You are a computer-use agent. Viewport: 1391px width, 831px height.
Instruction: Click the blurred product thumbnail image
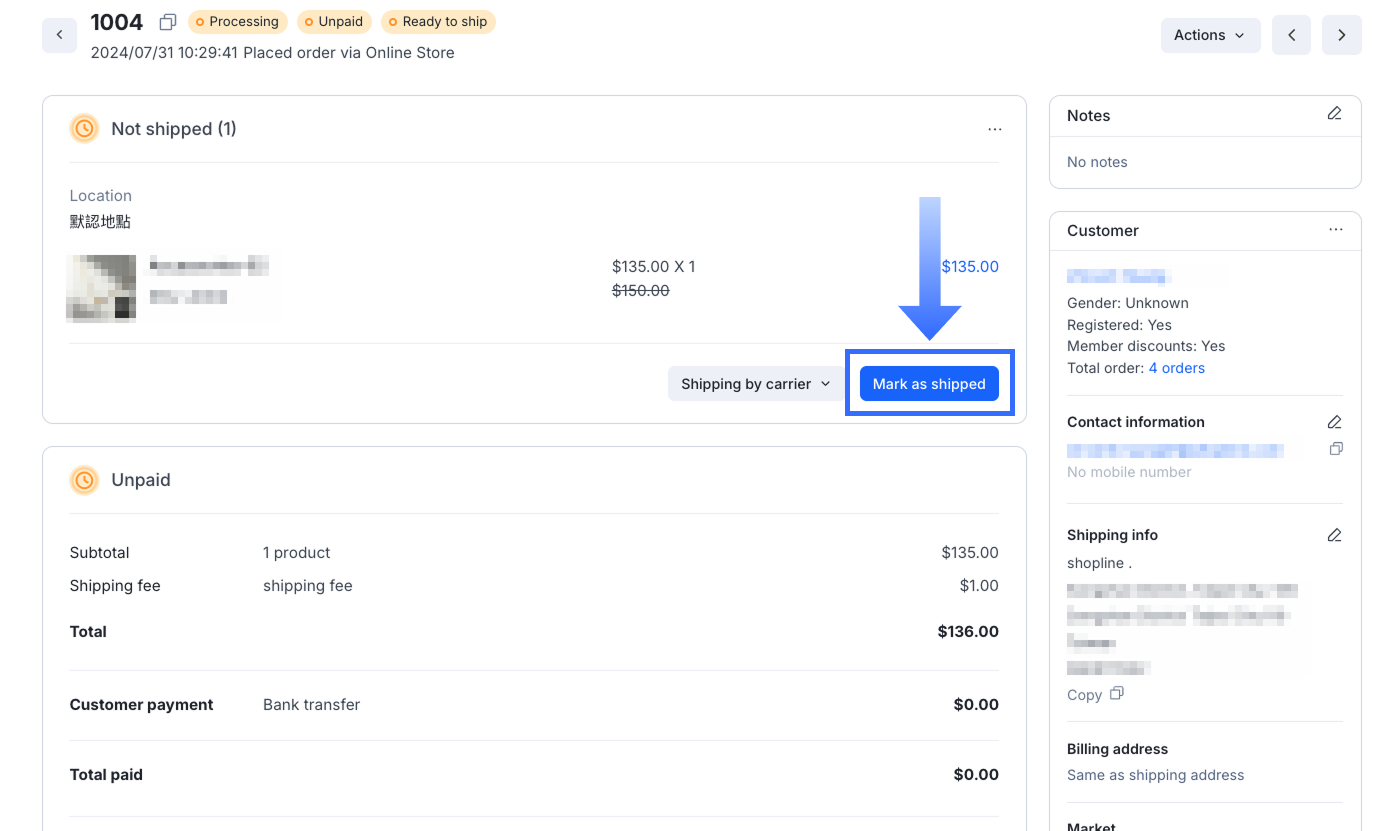click(101, 288)
